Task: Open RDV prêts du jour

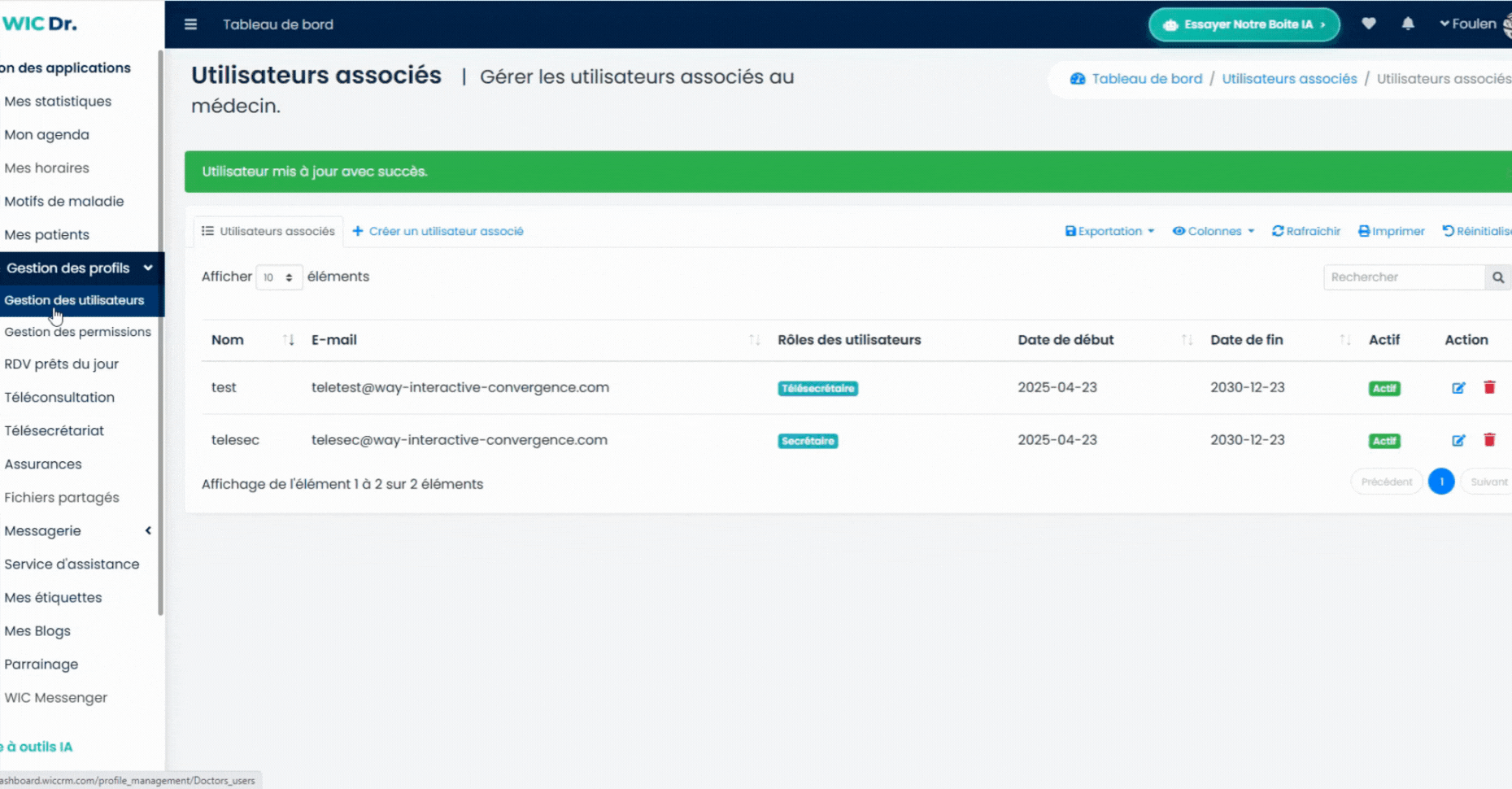Action: tap(61, 364)
